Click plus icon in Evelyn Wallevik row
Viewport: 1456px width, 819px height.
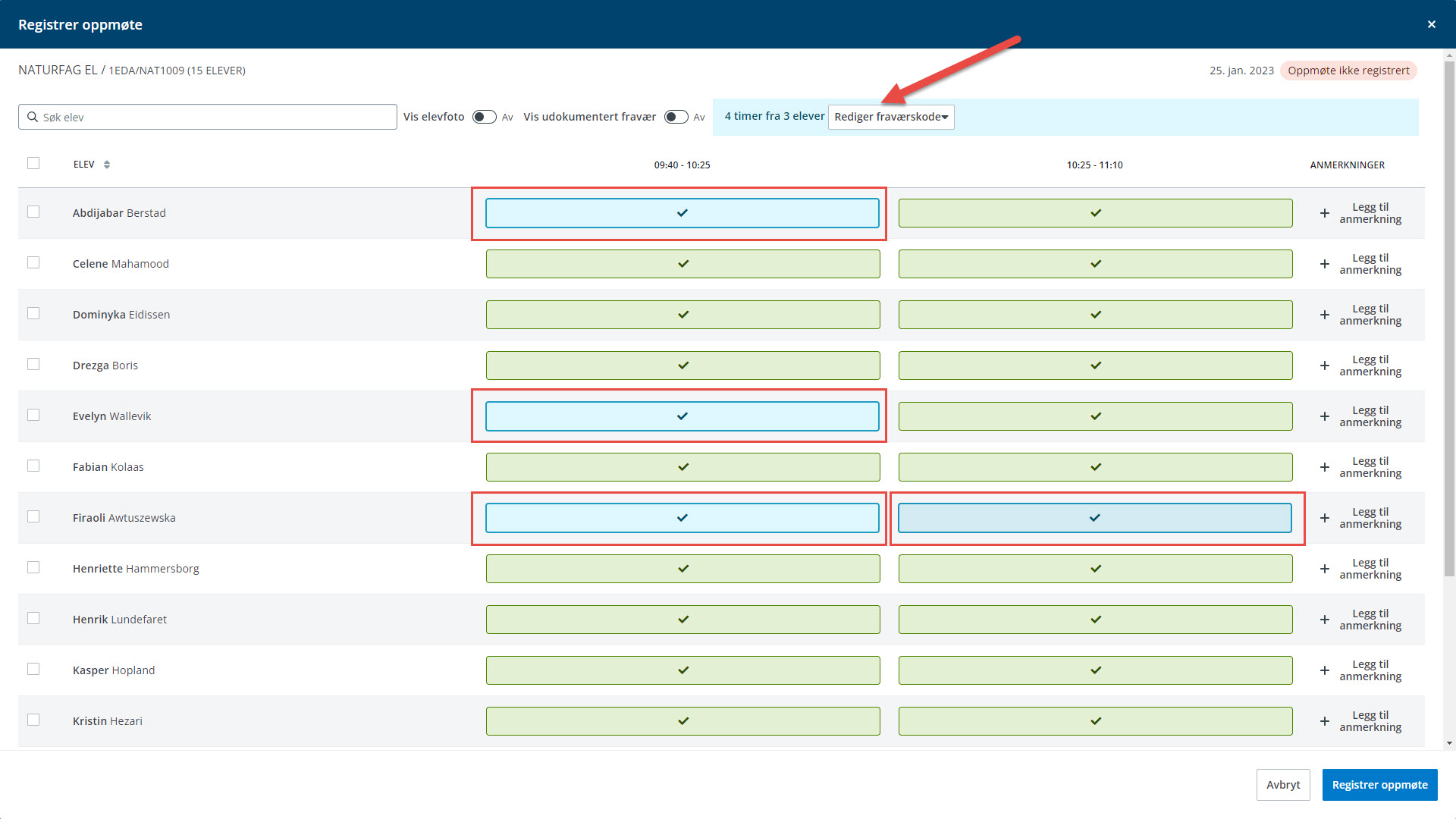coord(1324,416)
